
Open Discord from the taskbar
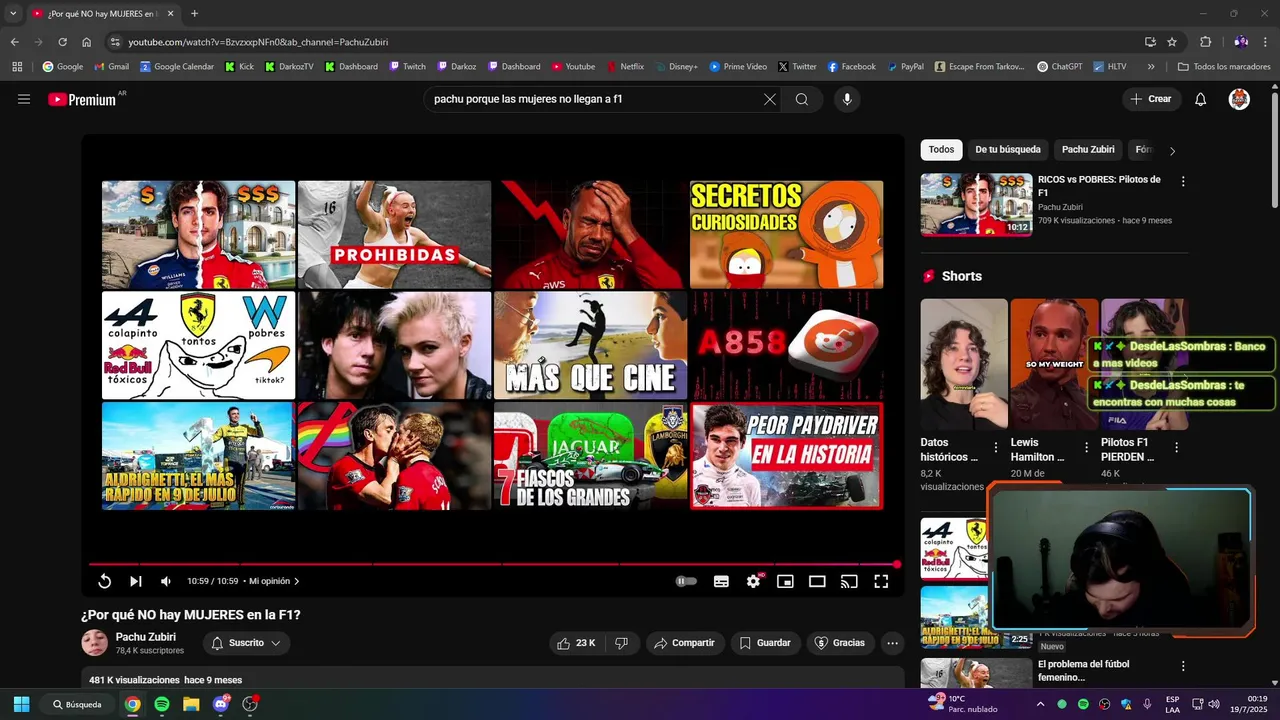pyautogui.click(x=221, y=704)
